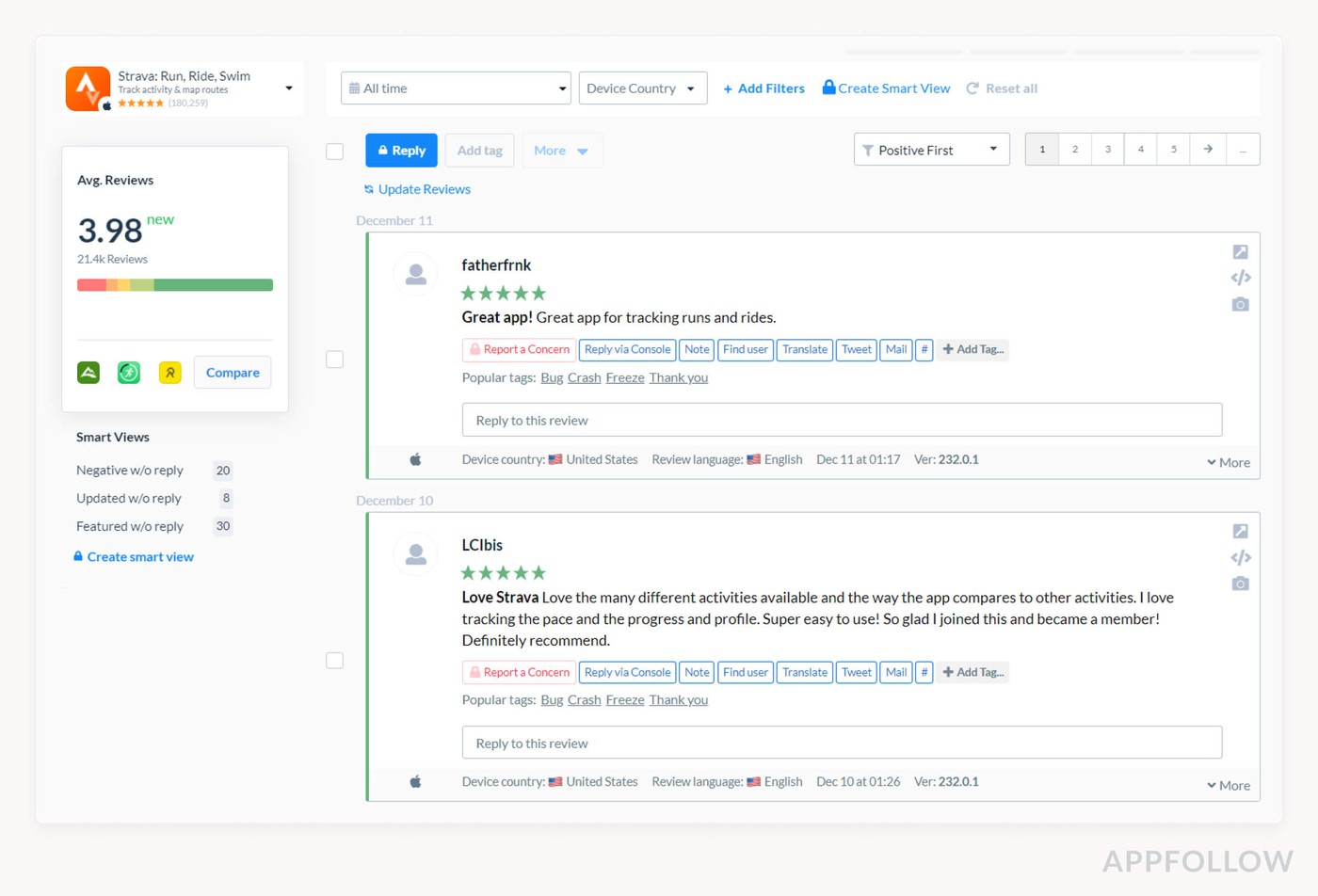Click the Crash tag under fatherfrnk's review

[x=584, y=377]
